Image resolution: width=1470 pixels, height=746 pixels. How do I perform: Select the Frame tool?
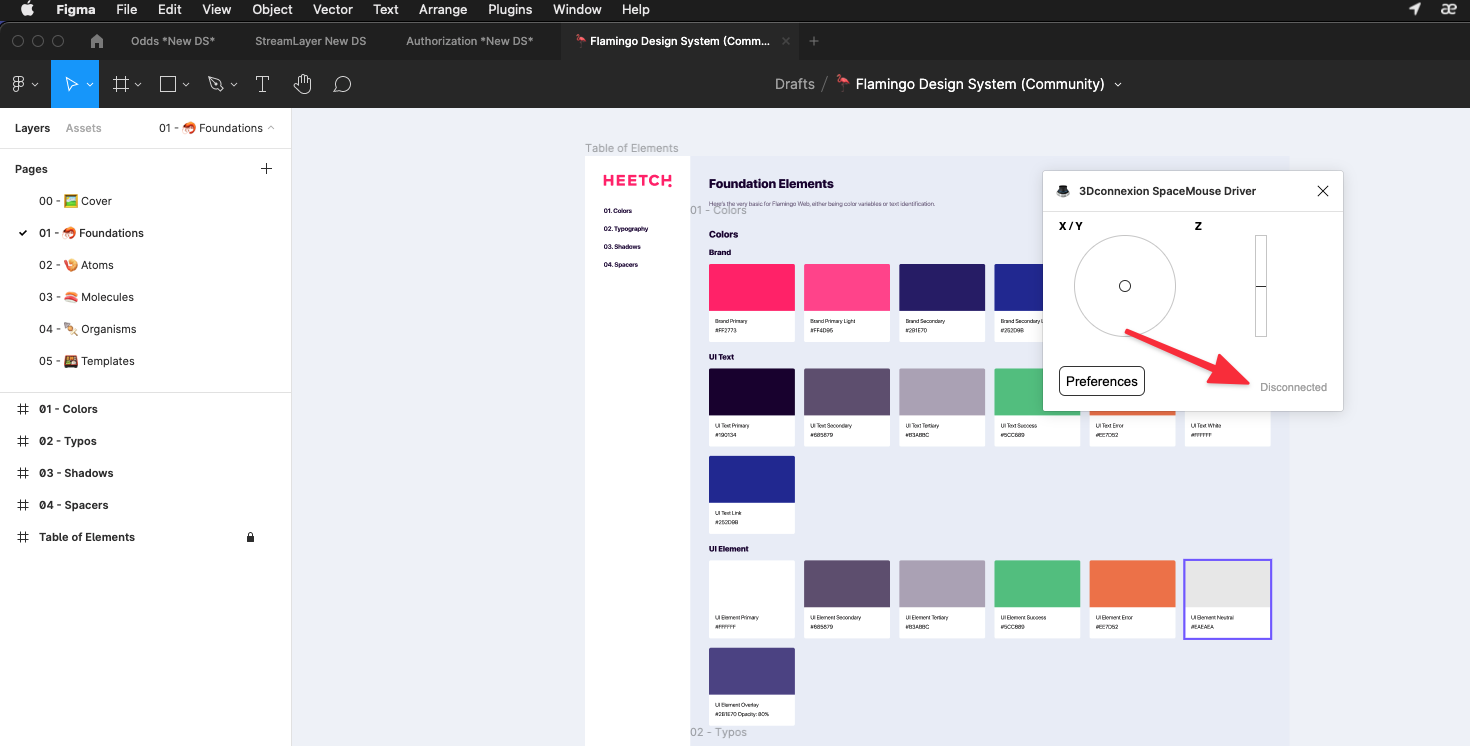[121, 85]
